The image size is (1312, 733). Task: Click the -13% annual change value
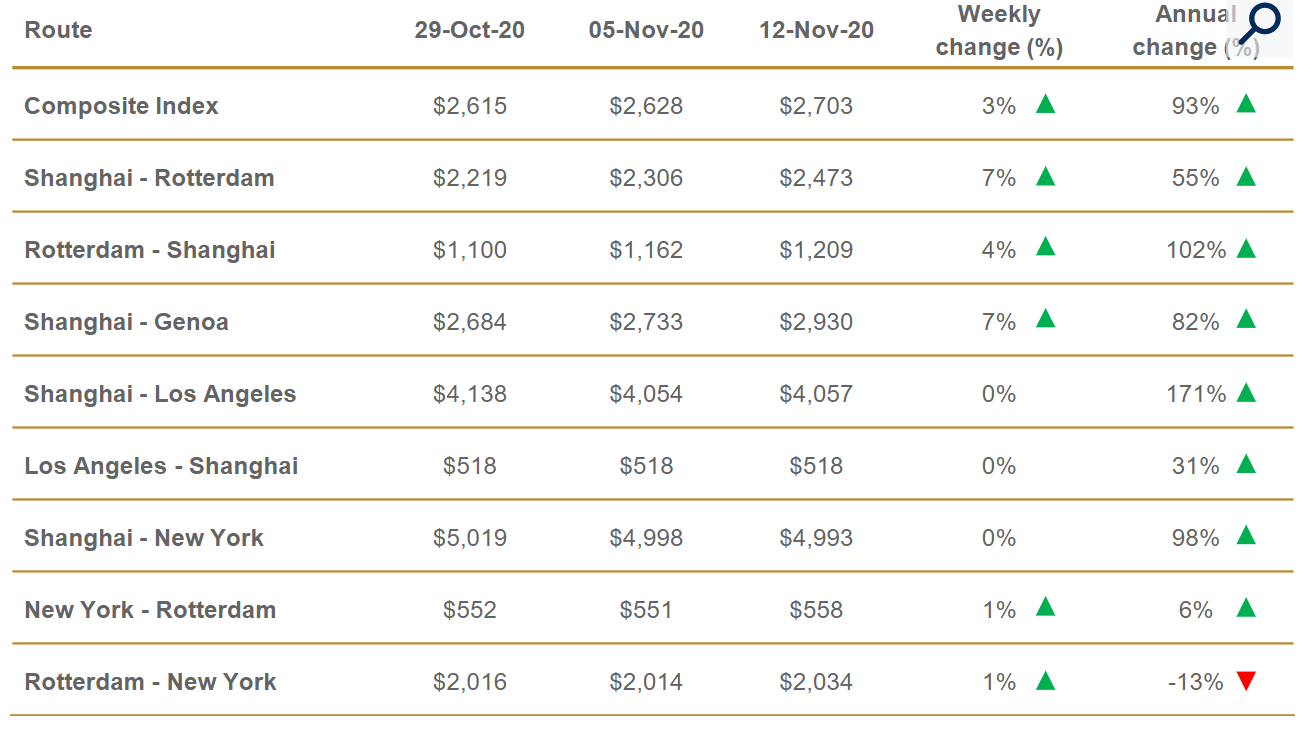click(1195, 682)
